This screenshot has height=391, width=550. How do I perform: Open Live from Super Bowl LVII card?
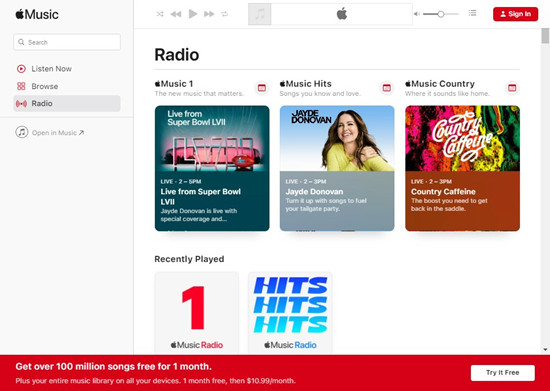click(x=212, y=168)
